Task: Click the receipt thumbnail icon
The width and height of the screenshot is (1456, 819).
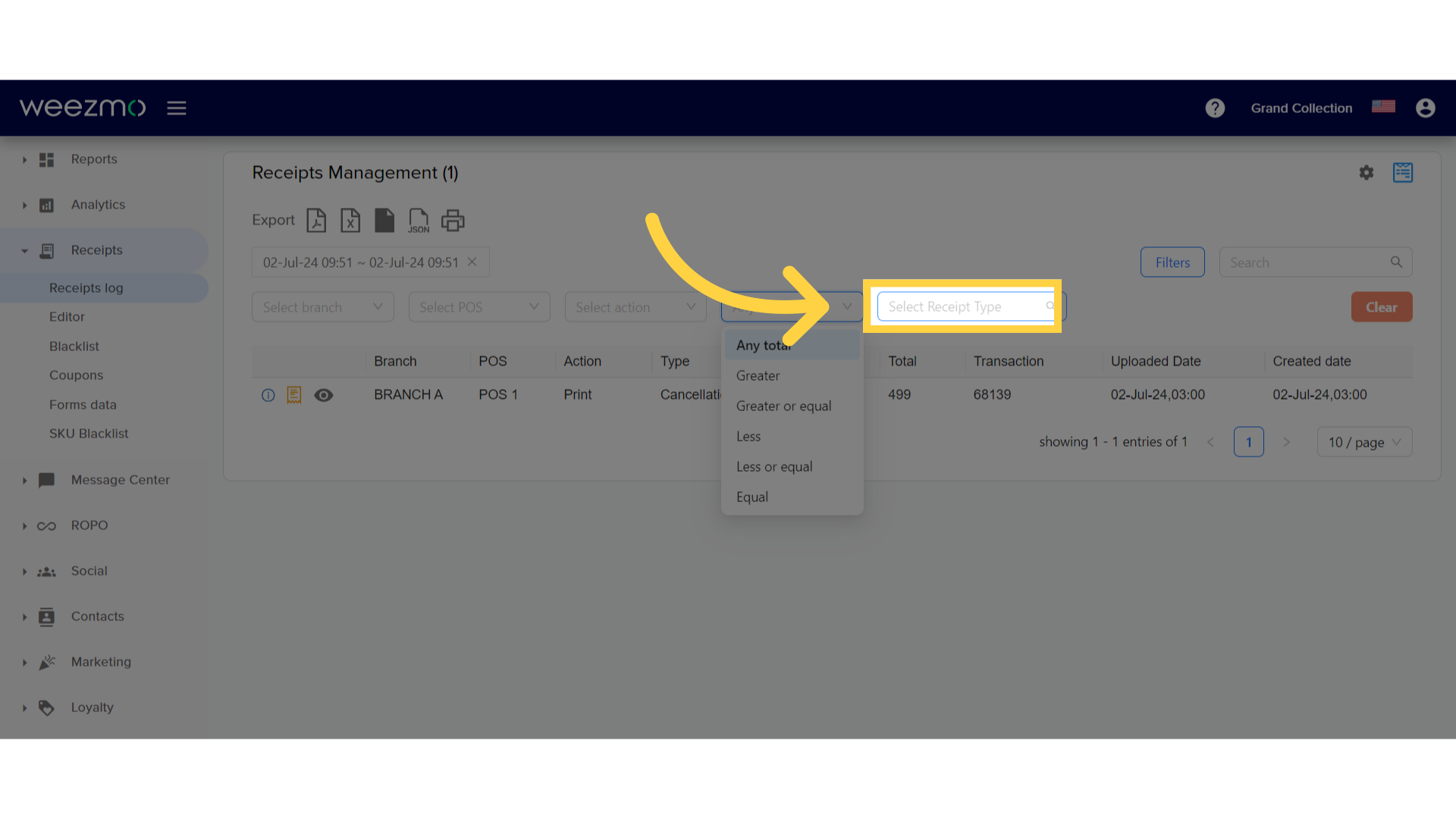Action: coord(294,394)
